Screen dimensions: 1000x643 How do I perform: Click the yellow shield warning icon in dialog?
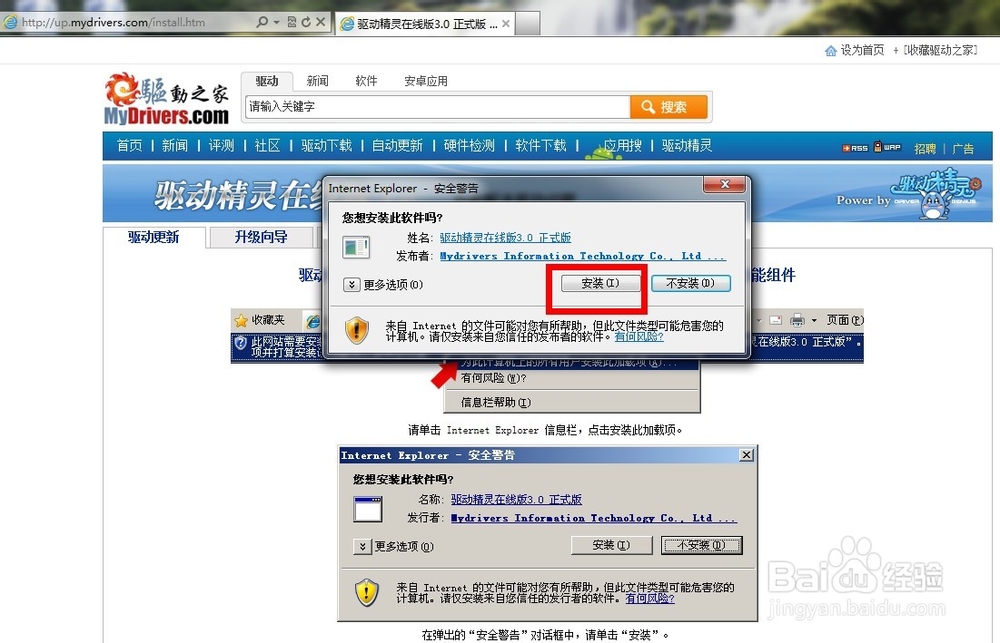tap(357, 330)
